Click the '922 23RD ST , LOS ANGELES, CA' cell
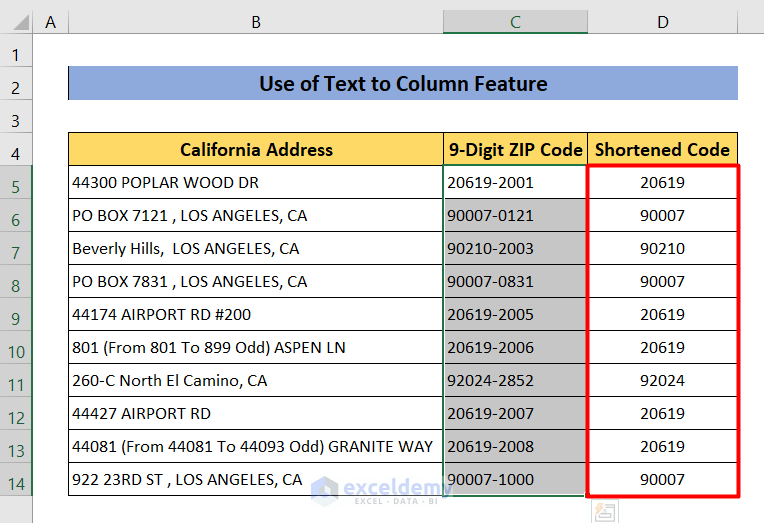Viewport: 764px width, 523px height. [256, 480]
